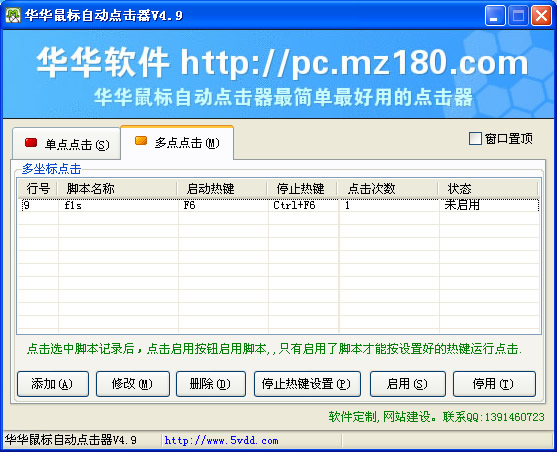Open the http://www.5vdd.com link
Screen dimensions: 557x452
pos(221,441)
